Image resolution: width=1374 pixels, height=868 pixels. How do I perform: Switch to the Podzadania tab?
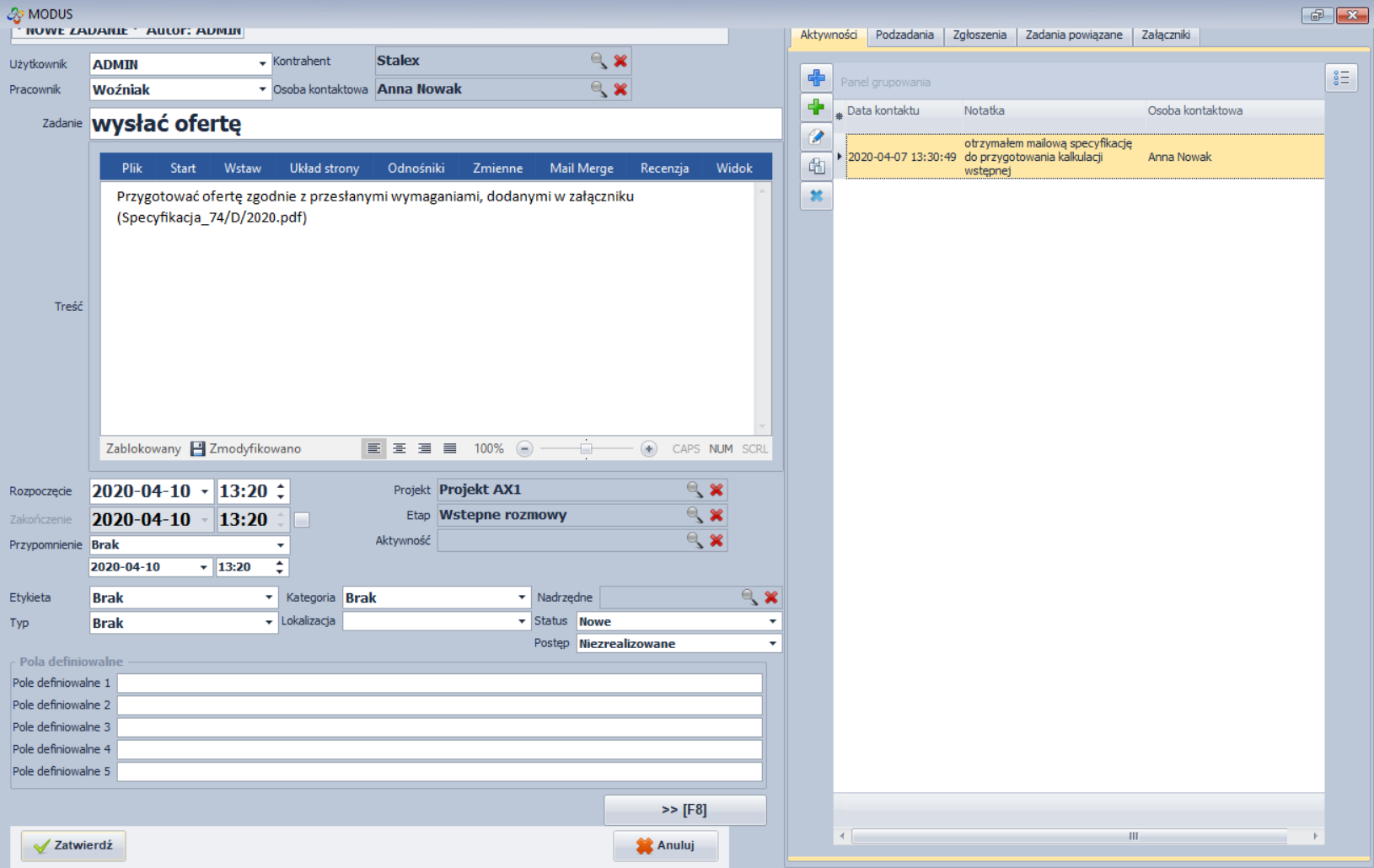[904, 35]
